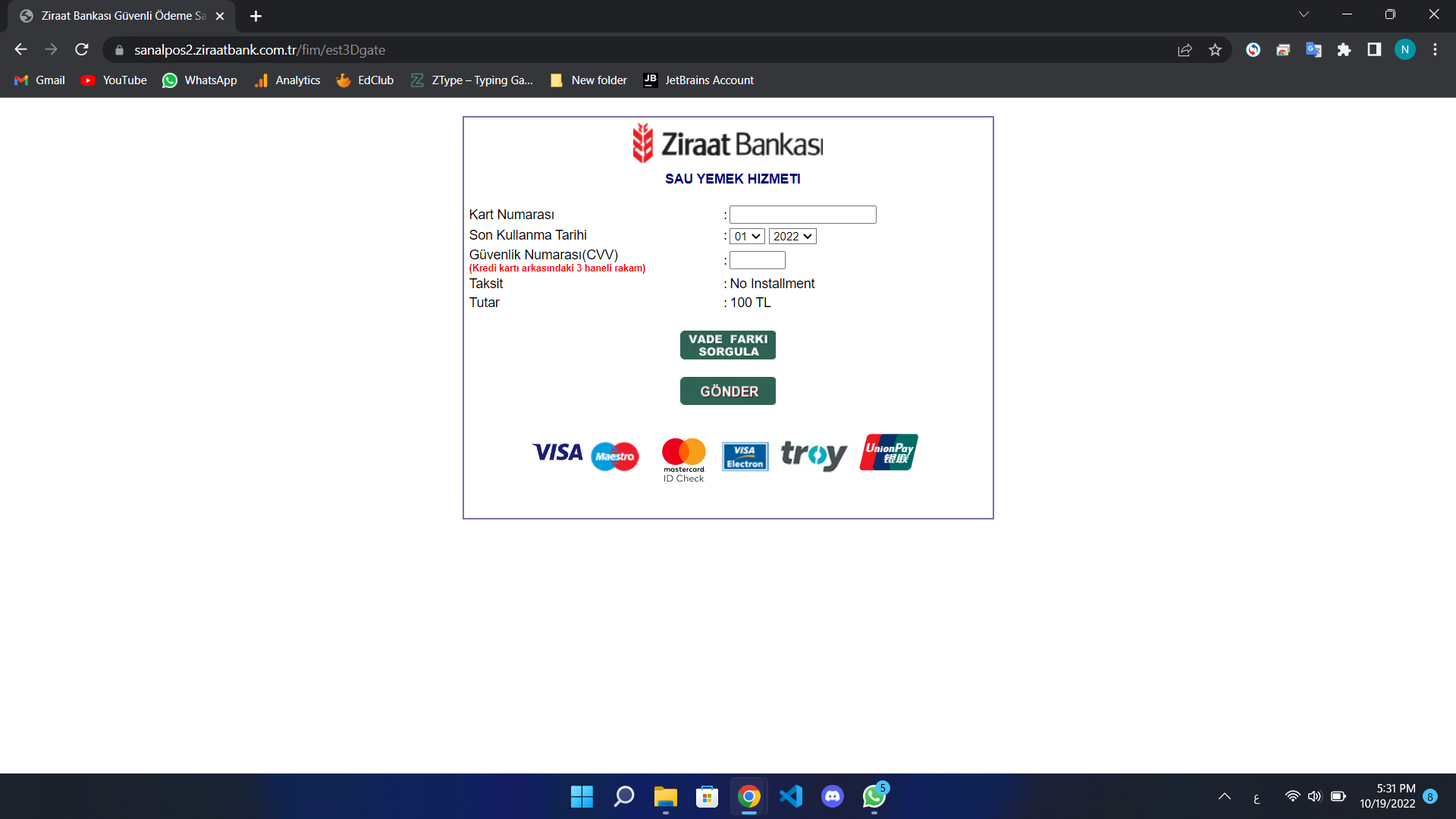Click the share page icon
The width and height of the screenshot is (1456, 819).
(x=1185, y=50)
